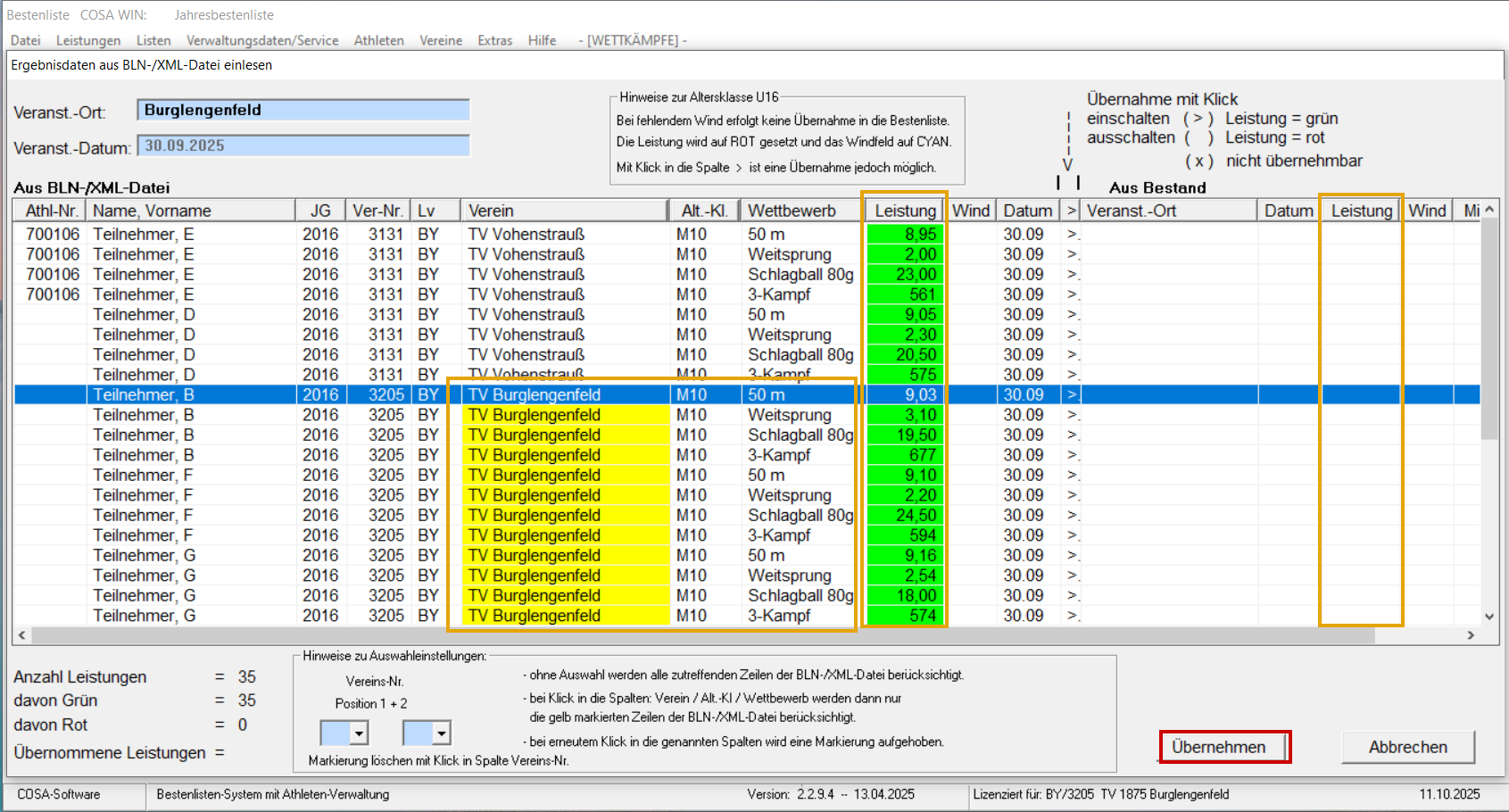Open first Vereins-Nr. position dropdown
Screen dimensions: 1509x812
[x=359, y=733]
